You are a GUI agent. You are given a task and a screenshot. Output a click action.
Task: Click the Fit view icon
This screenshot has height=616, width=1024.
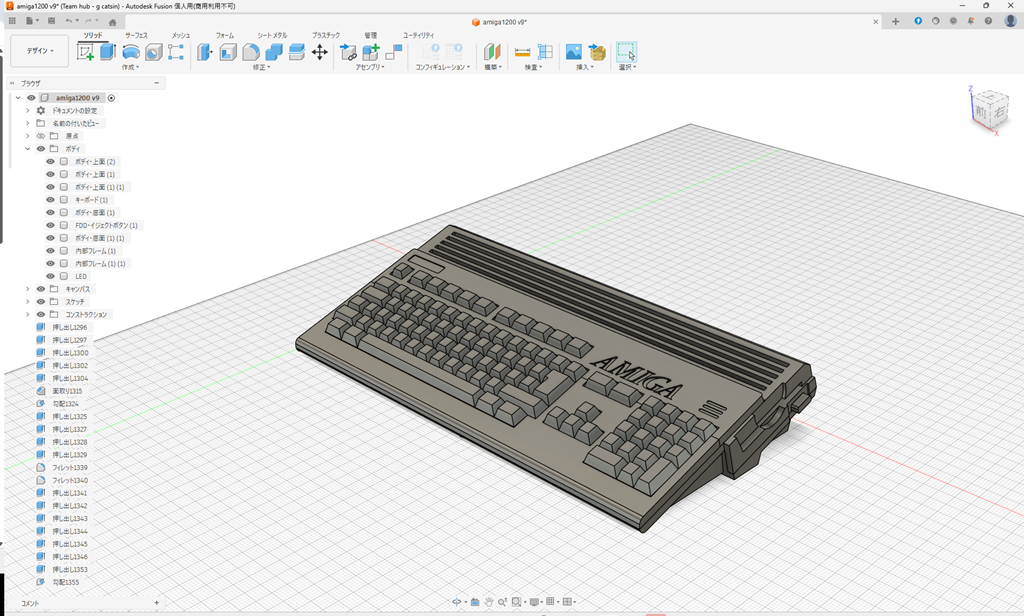pos(516,602)
